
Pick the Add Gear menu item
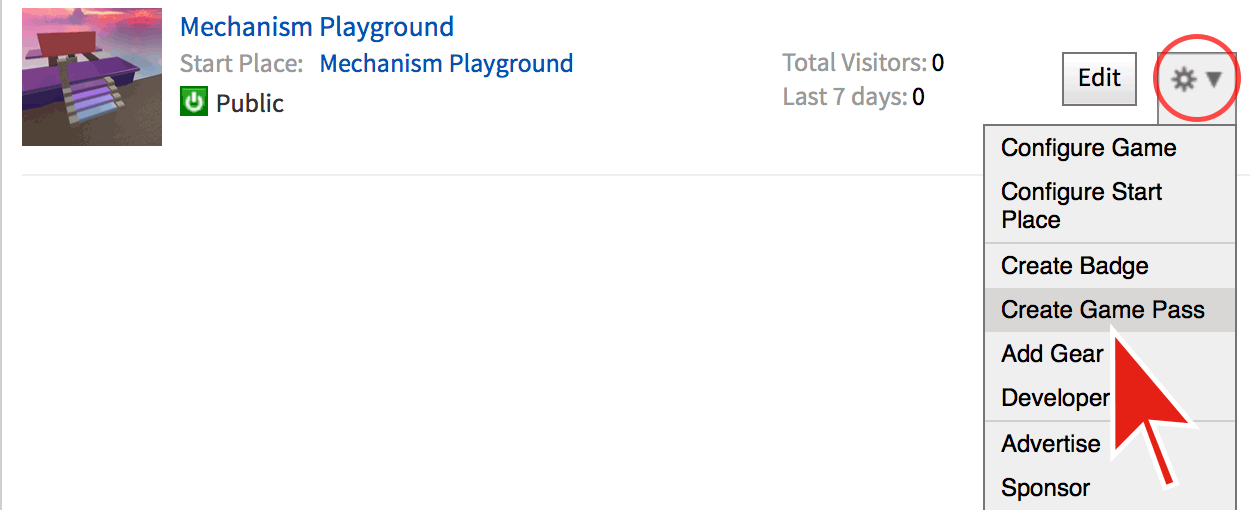point(1052,354)
